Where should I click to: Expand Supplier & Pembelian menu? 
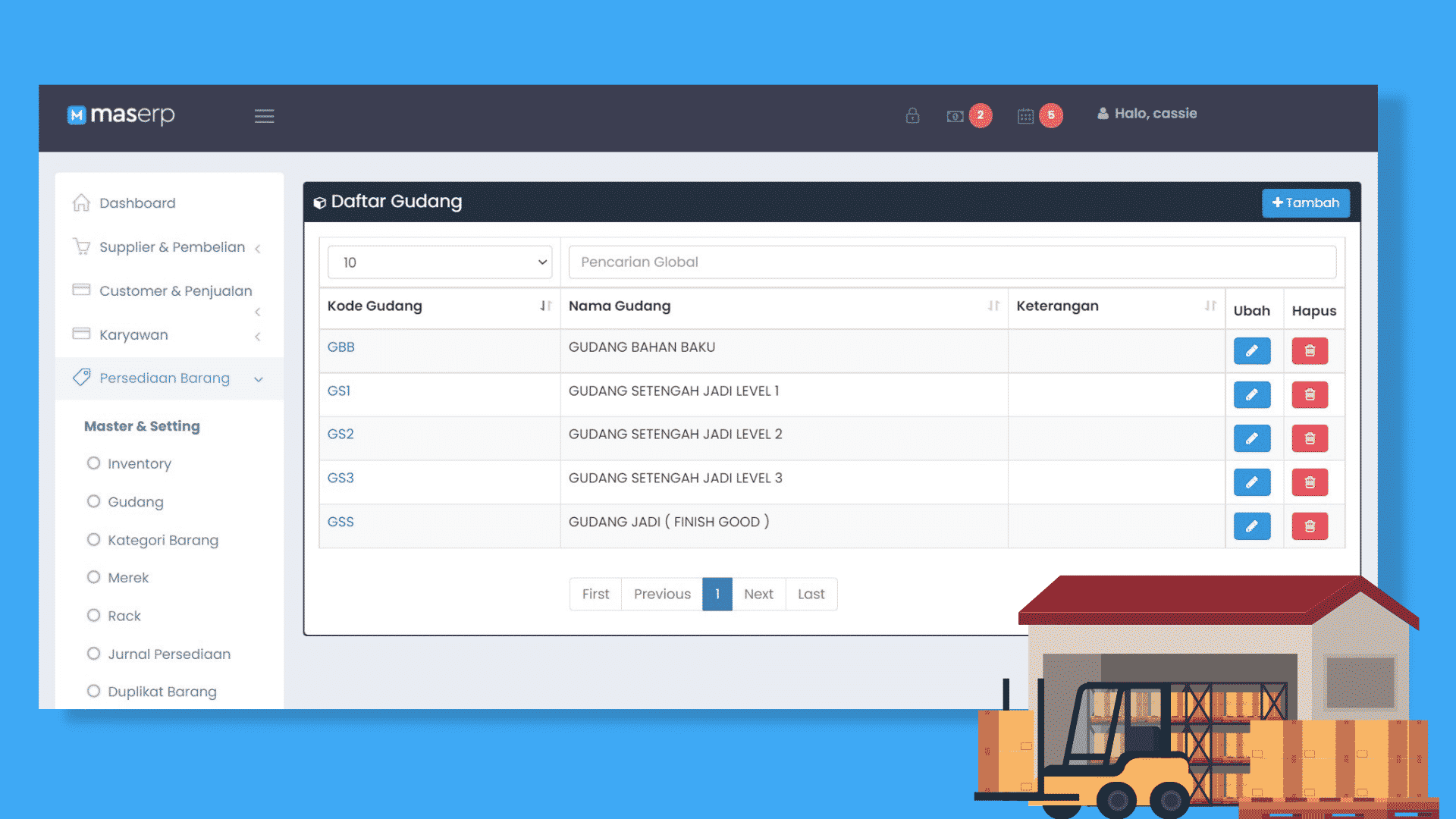[x=172, y=247]
